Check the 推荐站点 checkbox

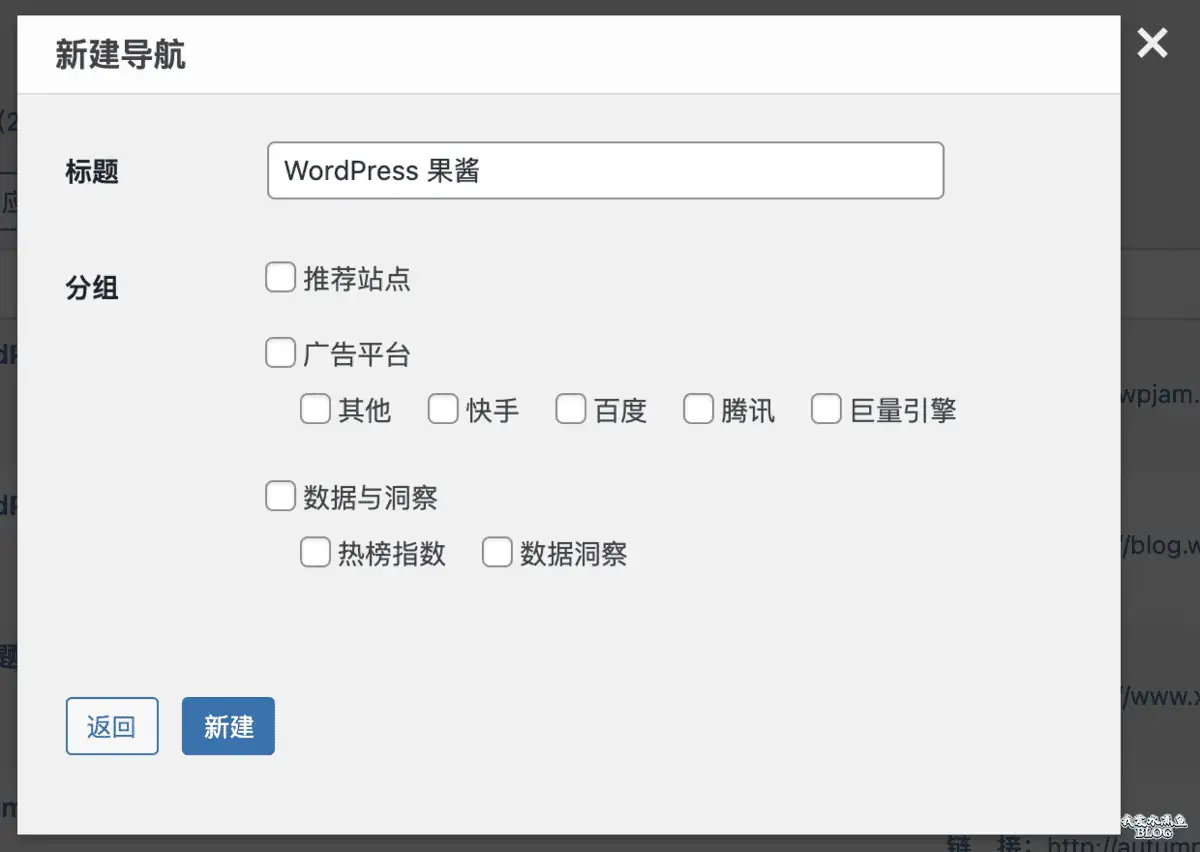pyautogui.click(x=280, y=277)
